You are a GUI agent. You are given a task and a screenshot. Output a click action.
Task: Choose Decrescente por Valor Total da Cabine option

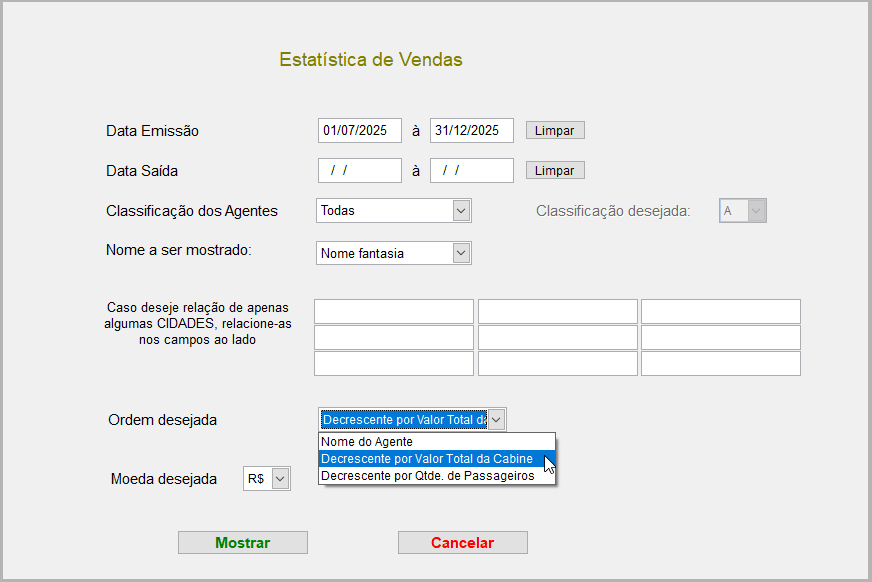coord(436,459)
